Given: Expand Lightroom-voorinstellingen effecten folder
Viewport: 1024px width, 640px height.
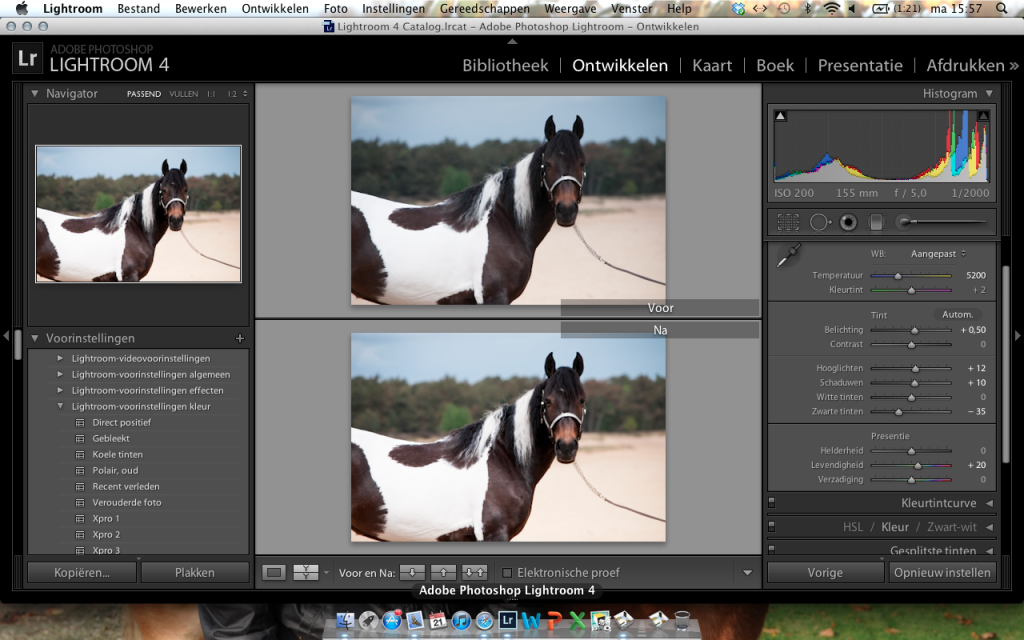Looking at the screenshot, I should pos(60,390).
